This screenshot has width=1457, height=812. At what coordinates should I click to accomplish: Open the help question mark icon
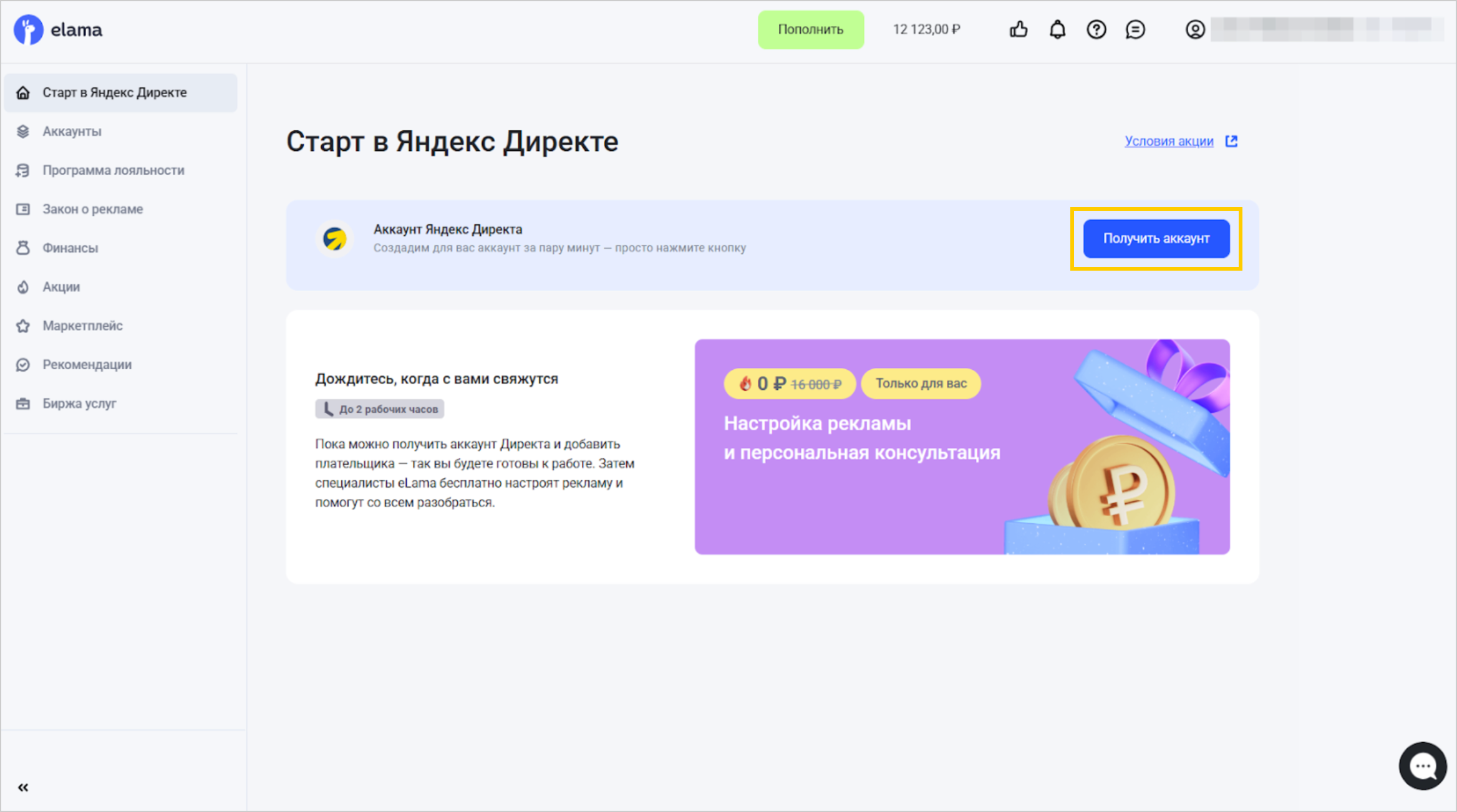[1096, 29]
